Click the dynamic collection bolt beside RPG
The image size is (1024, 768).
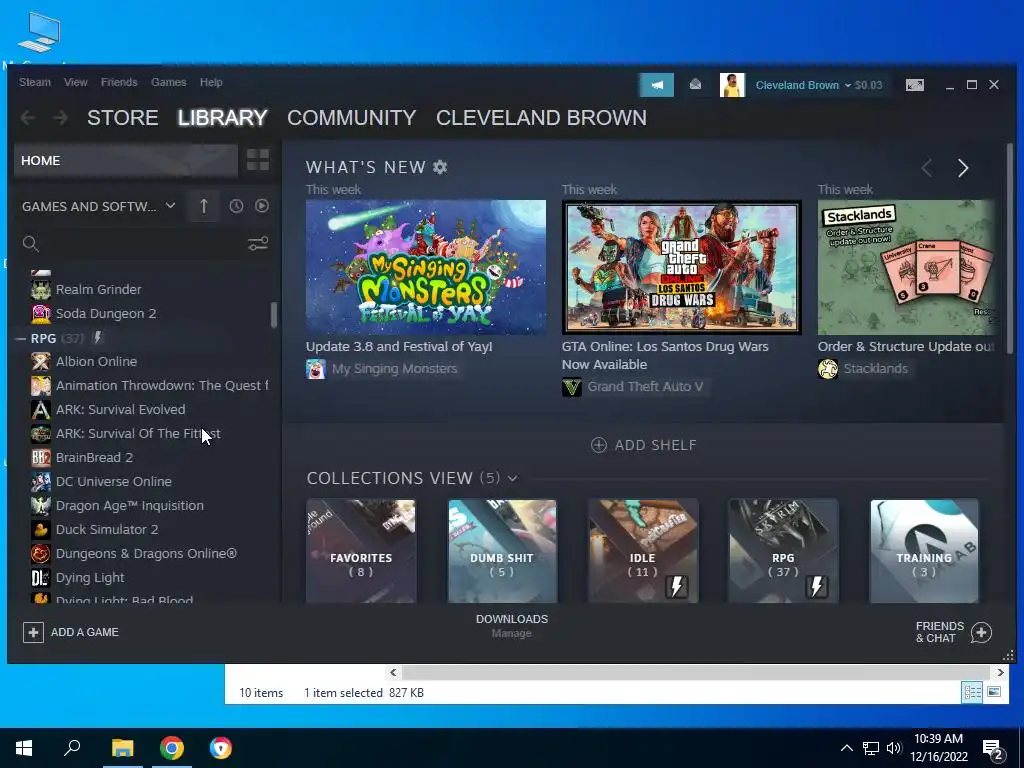tap(97, 338)
